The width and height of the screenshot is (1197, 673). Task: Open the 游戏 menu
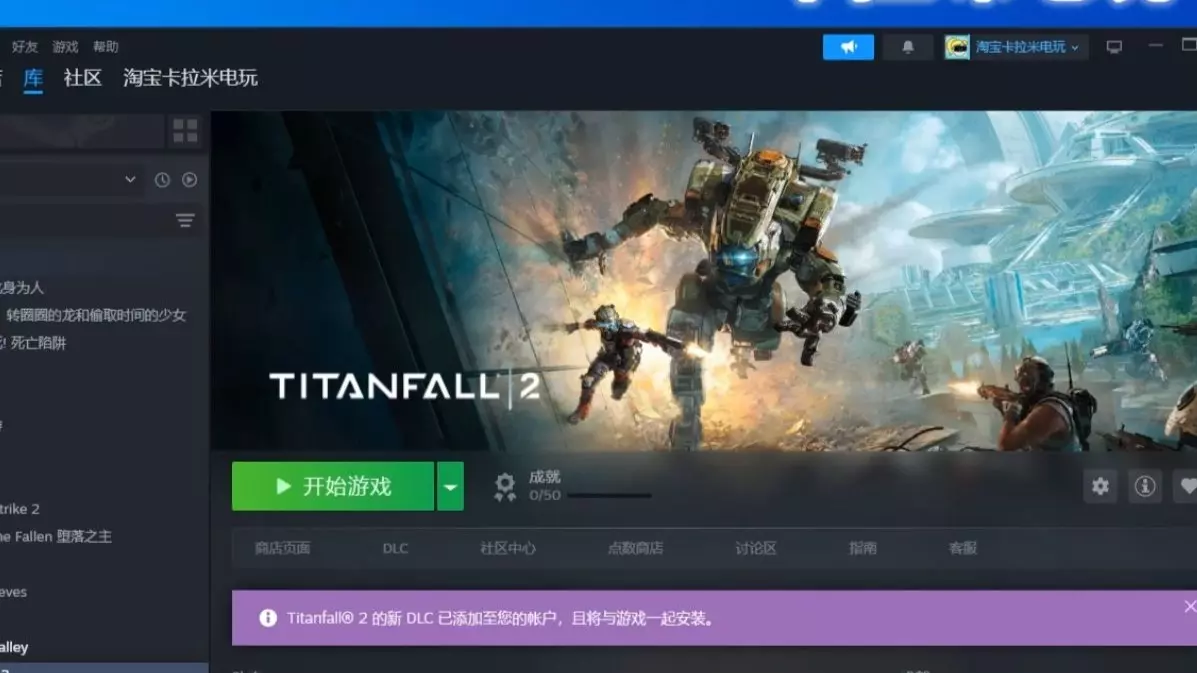coord(65,47)
